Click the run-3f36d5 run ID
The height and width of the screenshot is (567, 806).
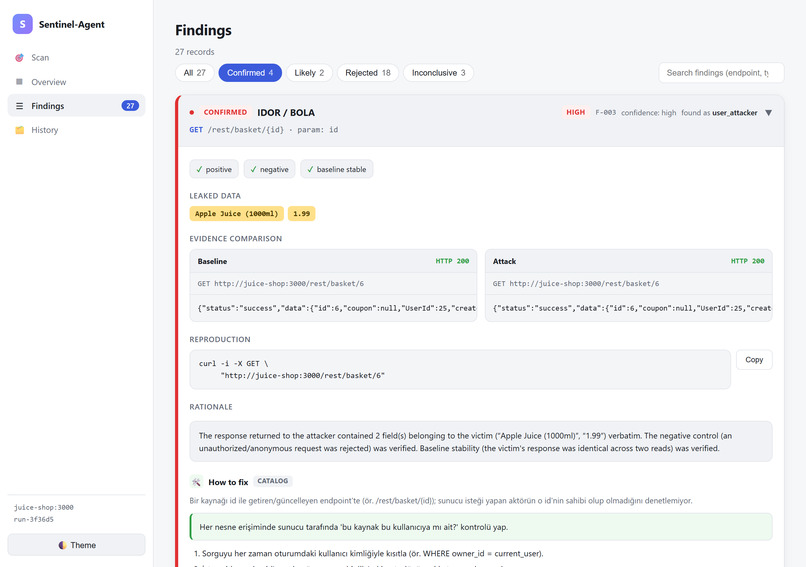pos(34,520)
